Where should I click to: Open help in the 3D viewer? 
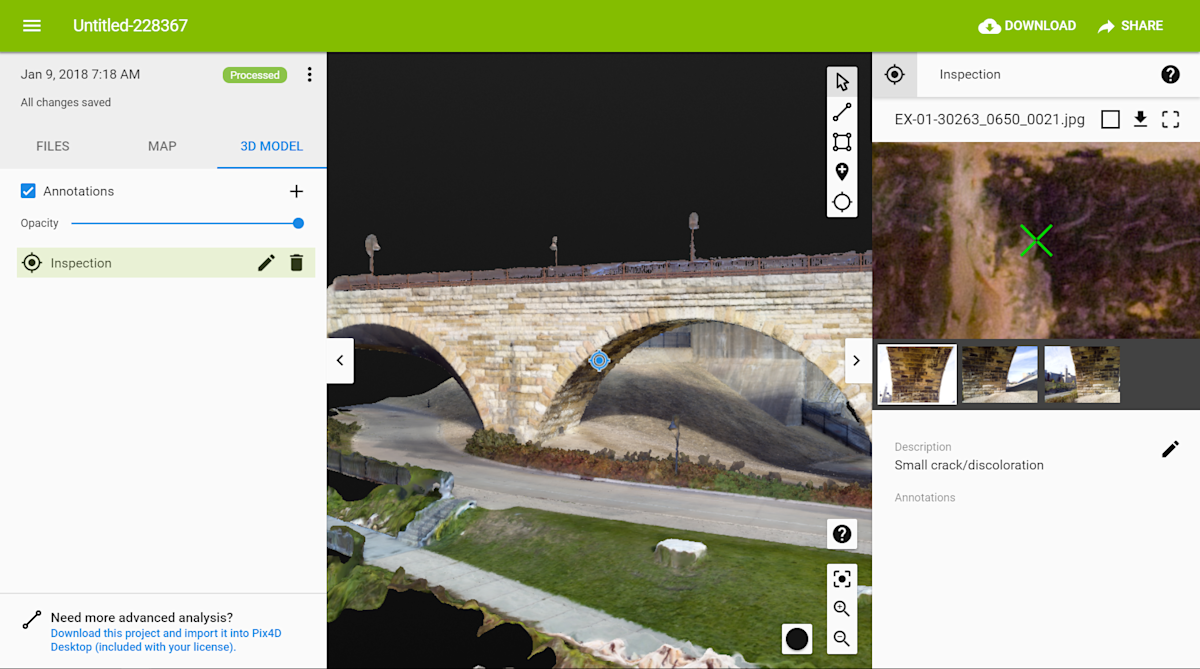coord(841,533)
